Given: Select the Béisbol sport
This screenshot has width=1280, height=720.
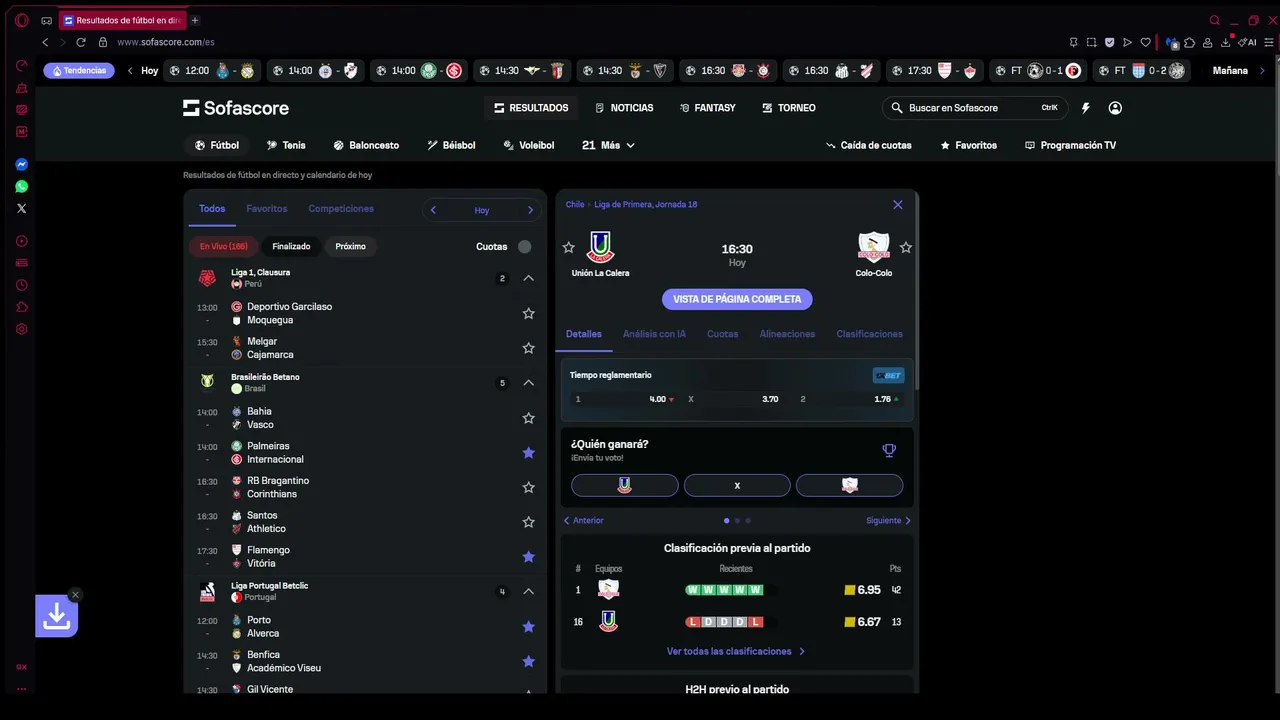Looking at the screenshot, I should coord(451,145).
